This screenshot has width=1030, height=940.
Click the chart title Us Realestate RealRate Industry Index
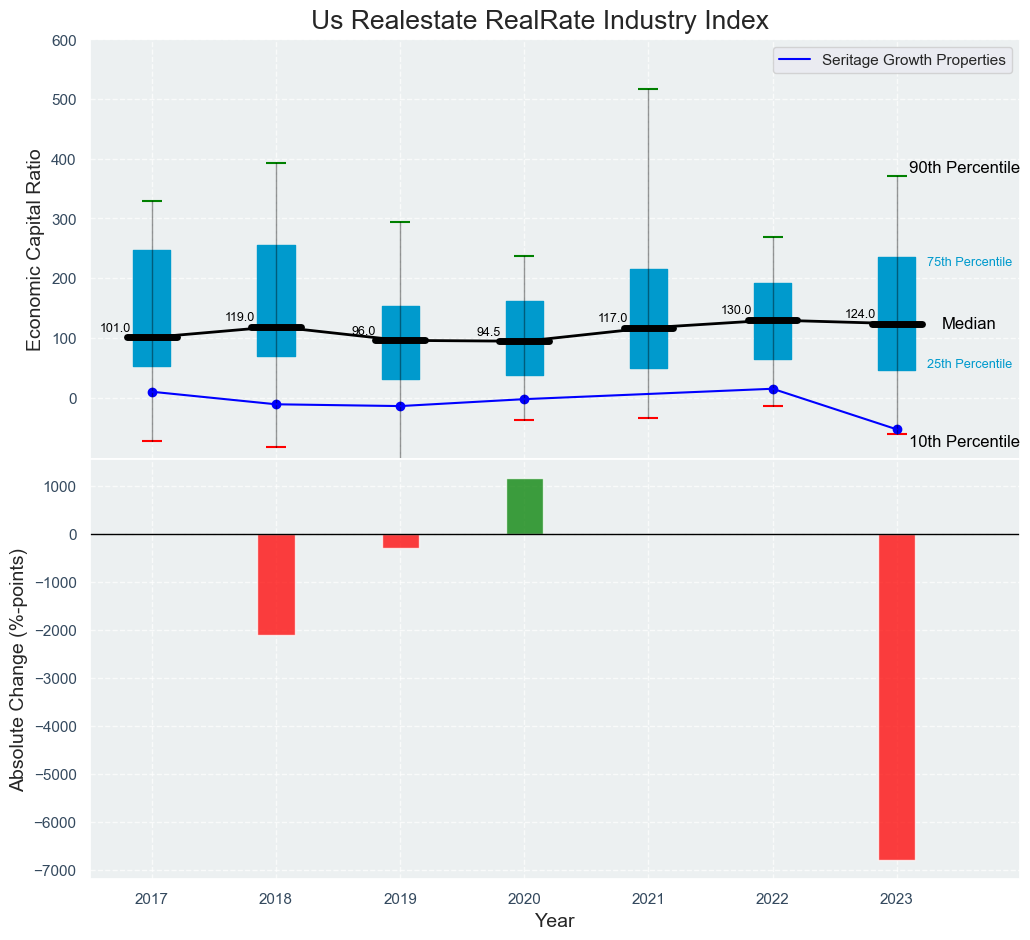pyautogui.click(x=540, y=20)
